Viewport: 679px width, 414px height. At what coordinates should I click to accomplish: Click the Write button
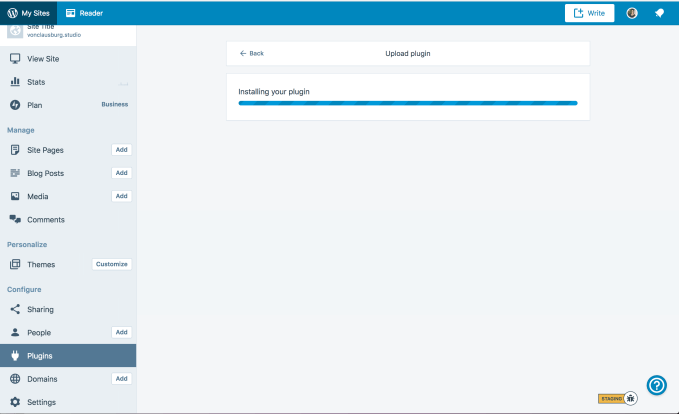pos(589,13)
